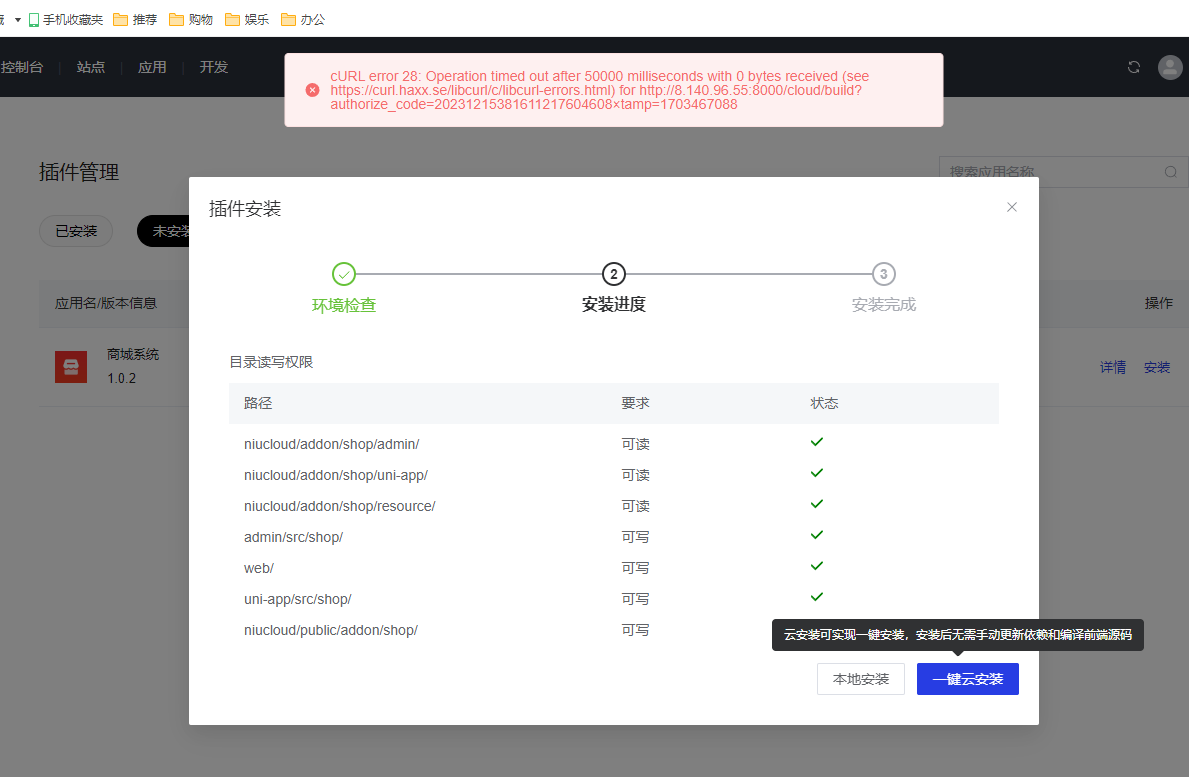Click the 环境检查 completed step checkmark
Image resolution: width=1189 pixels, height=777 pixels.
pos(343,274)
